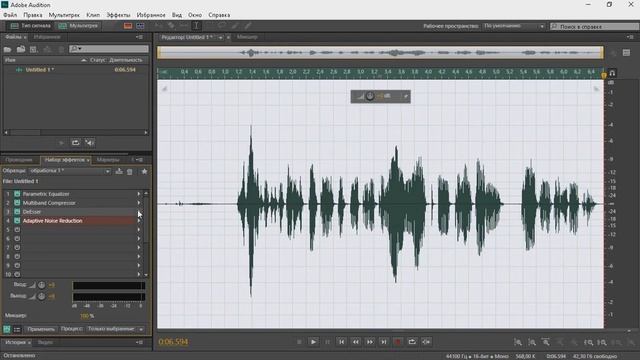Open the Help menu
The image size is (640, 360).
[219, 15]
